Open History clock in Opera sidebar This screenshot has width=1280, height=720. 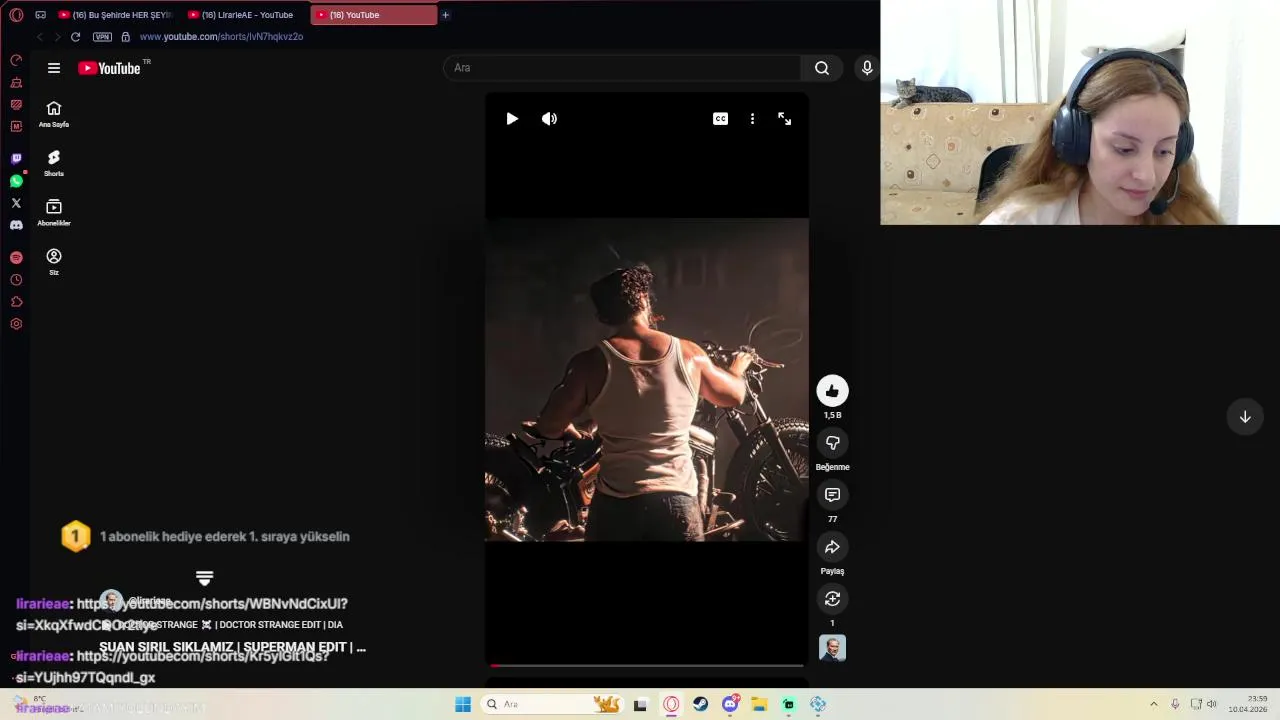click(16, 280)
